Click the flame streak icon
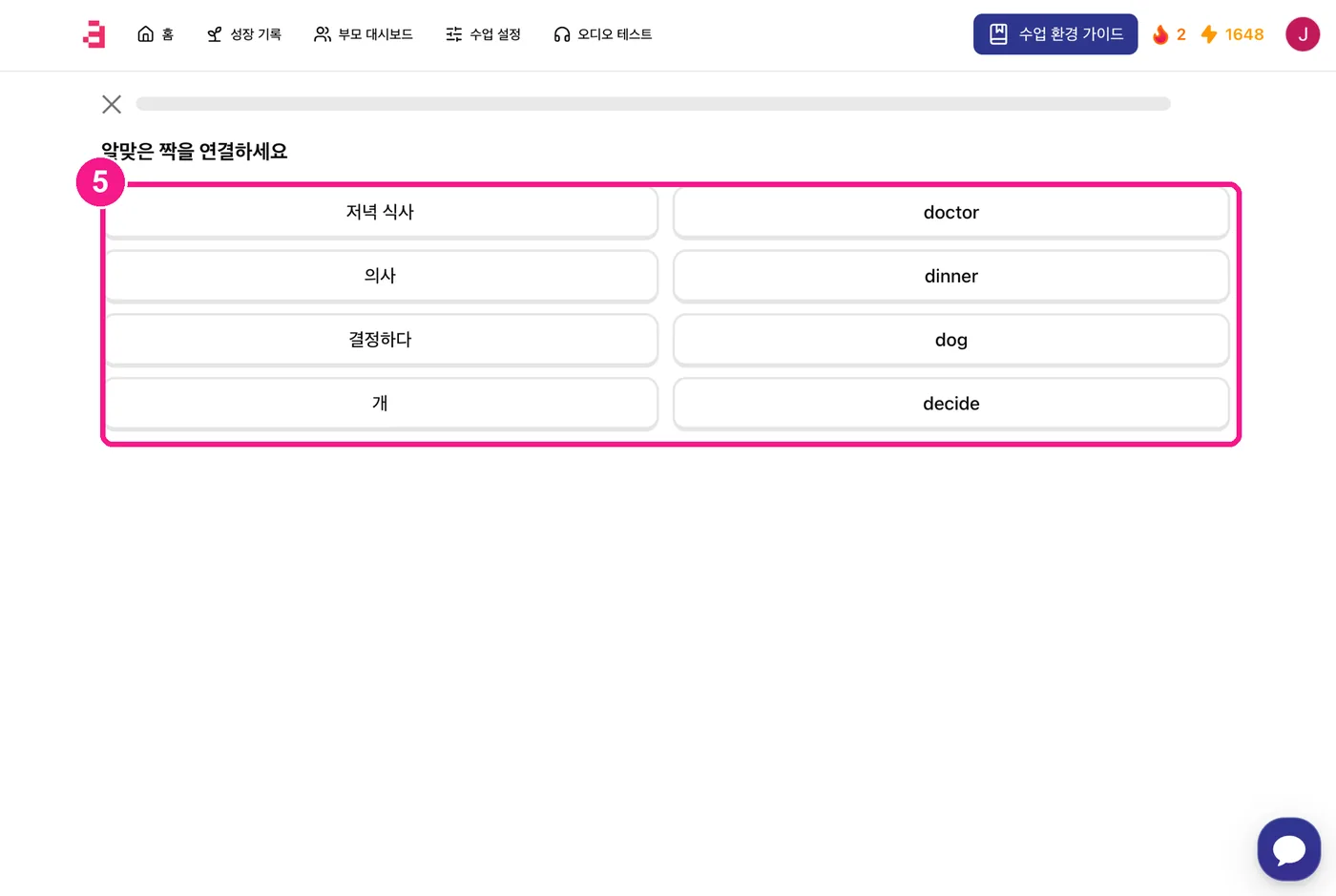The image size is (1336, 896). (x=1160, y=34)
